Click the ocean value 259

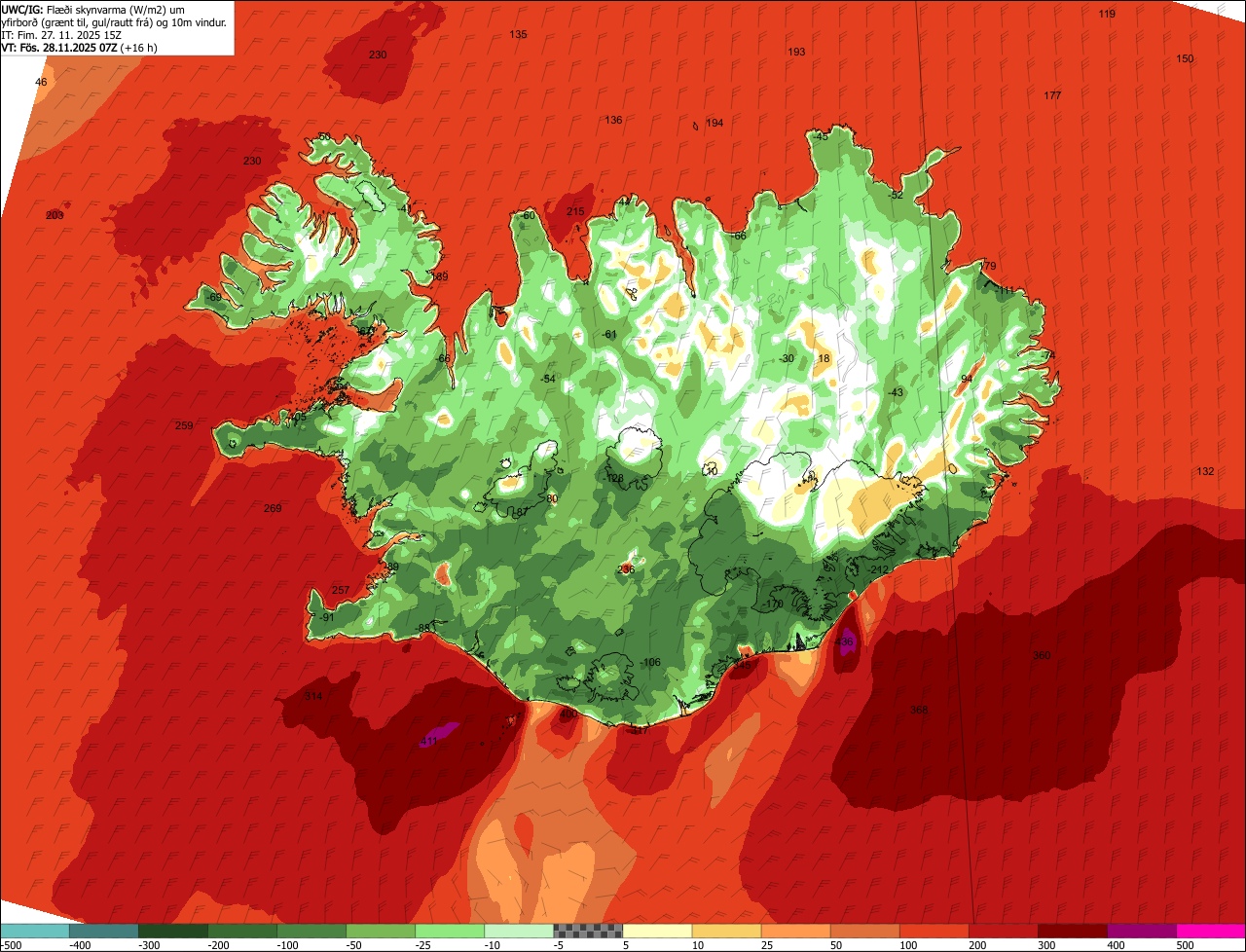tap(184, 425)
